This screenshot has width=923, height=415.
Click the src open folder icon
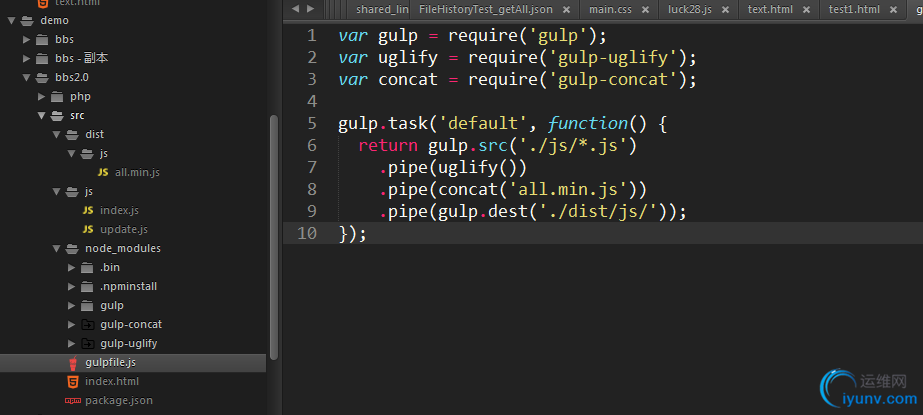coord(57,115)
